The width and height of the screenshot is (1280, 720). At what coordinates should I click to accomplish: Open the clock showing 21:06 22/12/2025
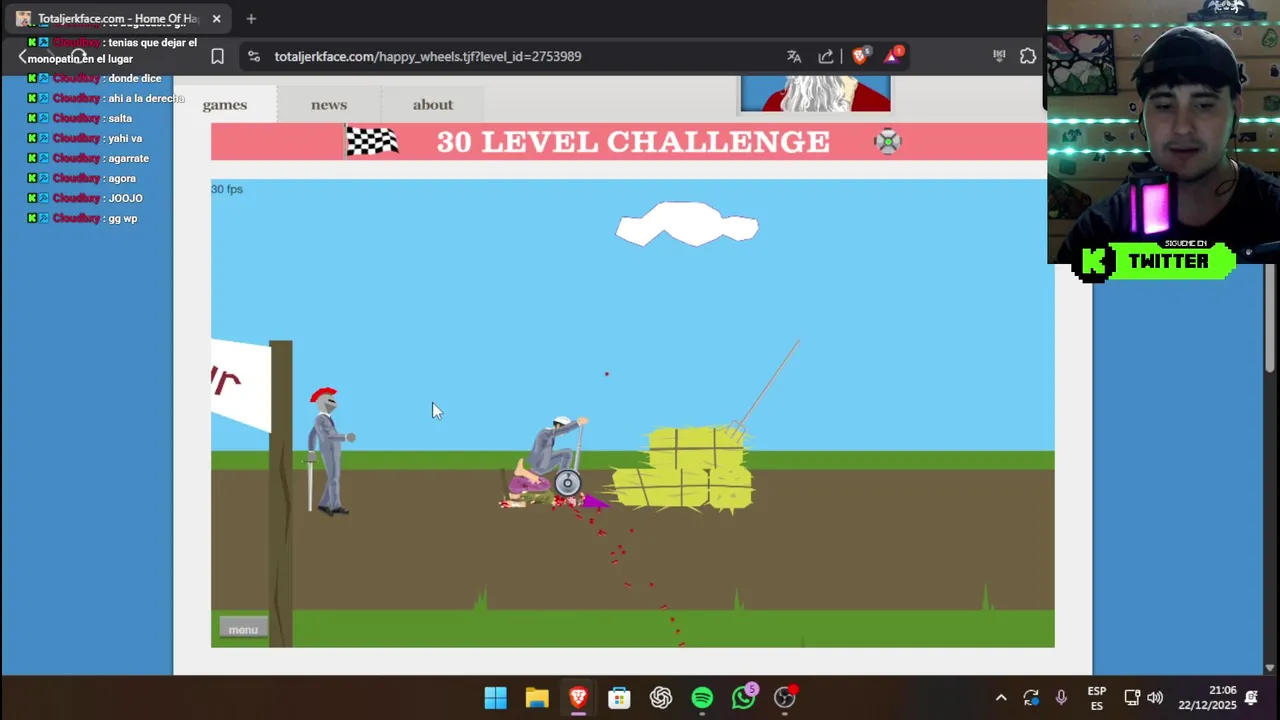pos(1207,698)
